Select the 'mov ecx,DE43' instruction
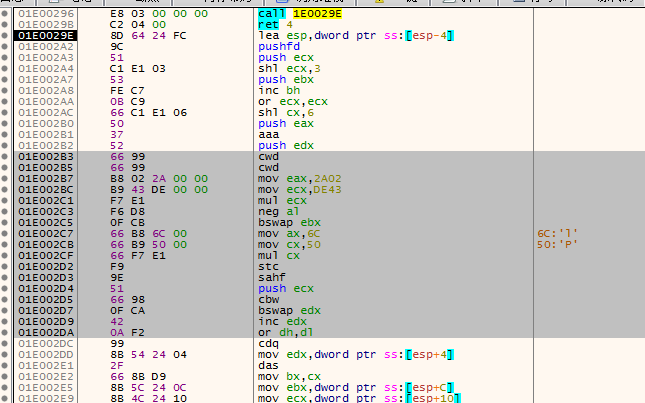The height and width of the screenshot is (403, 645). click(300, 190)
